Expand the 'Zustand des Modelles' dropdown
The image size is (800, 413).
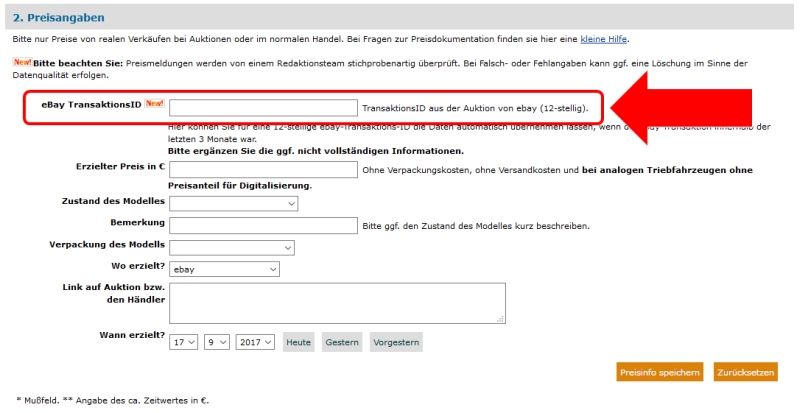click(x=234, y=203)
